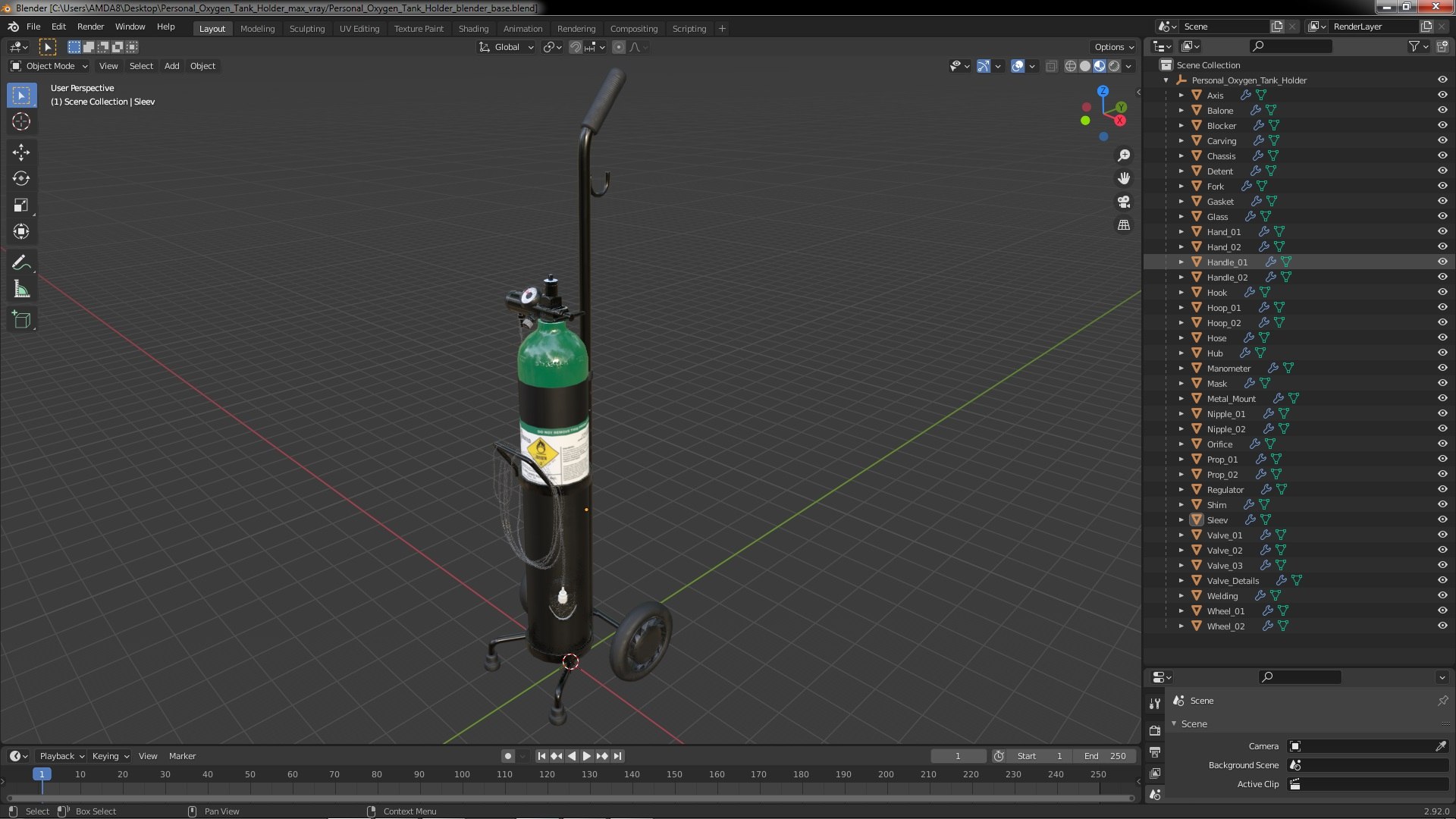
Task: Click the current frame number field
Action: click(958, 756)
